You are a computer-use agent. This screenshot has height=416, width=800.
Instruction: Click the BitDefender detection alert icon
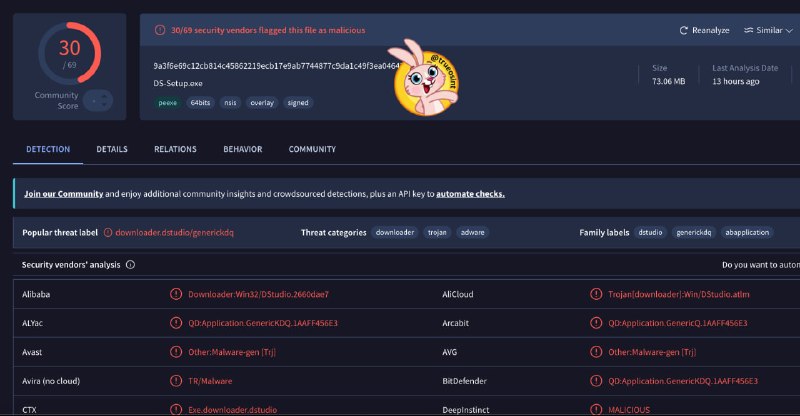[x=596, y=381]
